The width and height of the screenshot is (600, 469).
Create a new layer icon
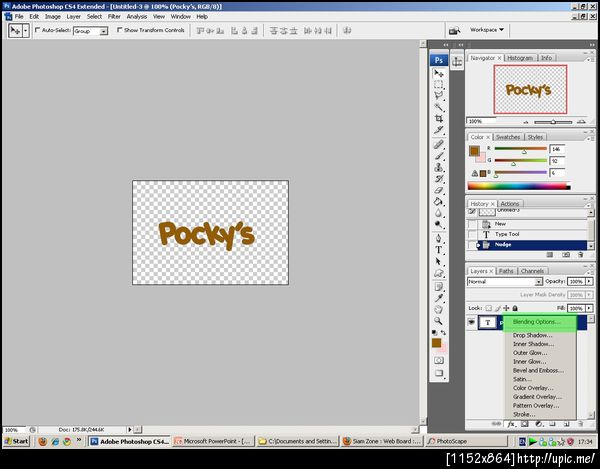(x=566, y=424)
